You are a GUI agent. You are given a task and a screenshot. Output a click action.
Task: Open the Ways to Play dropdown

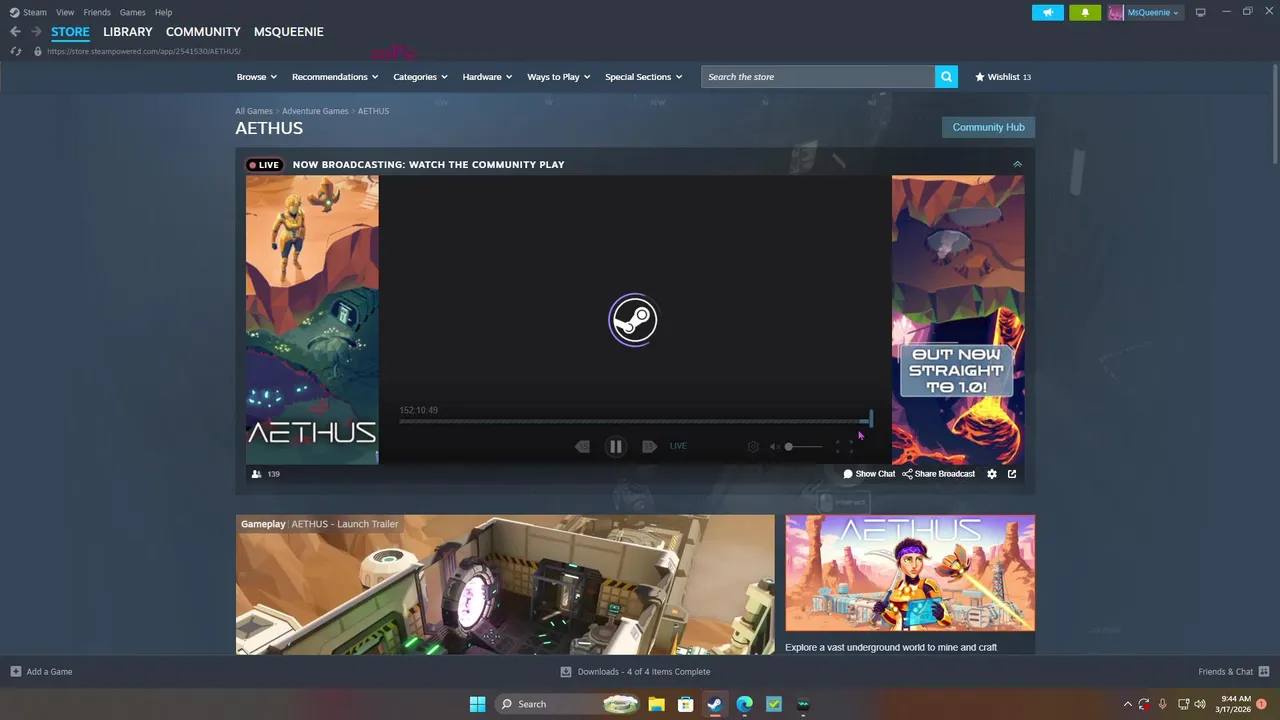pyautogui.click(x=559, y=77)
